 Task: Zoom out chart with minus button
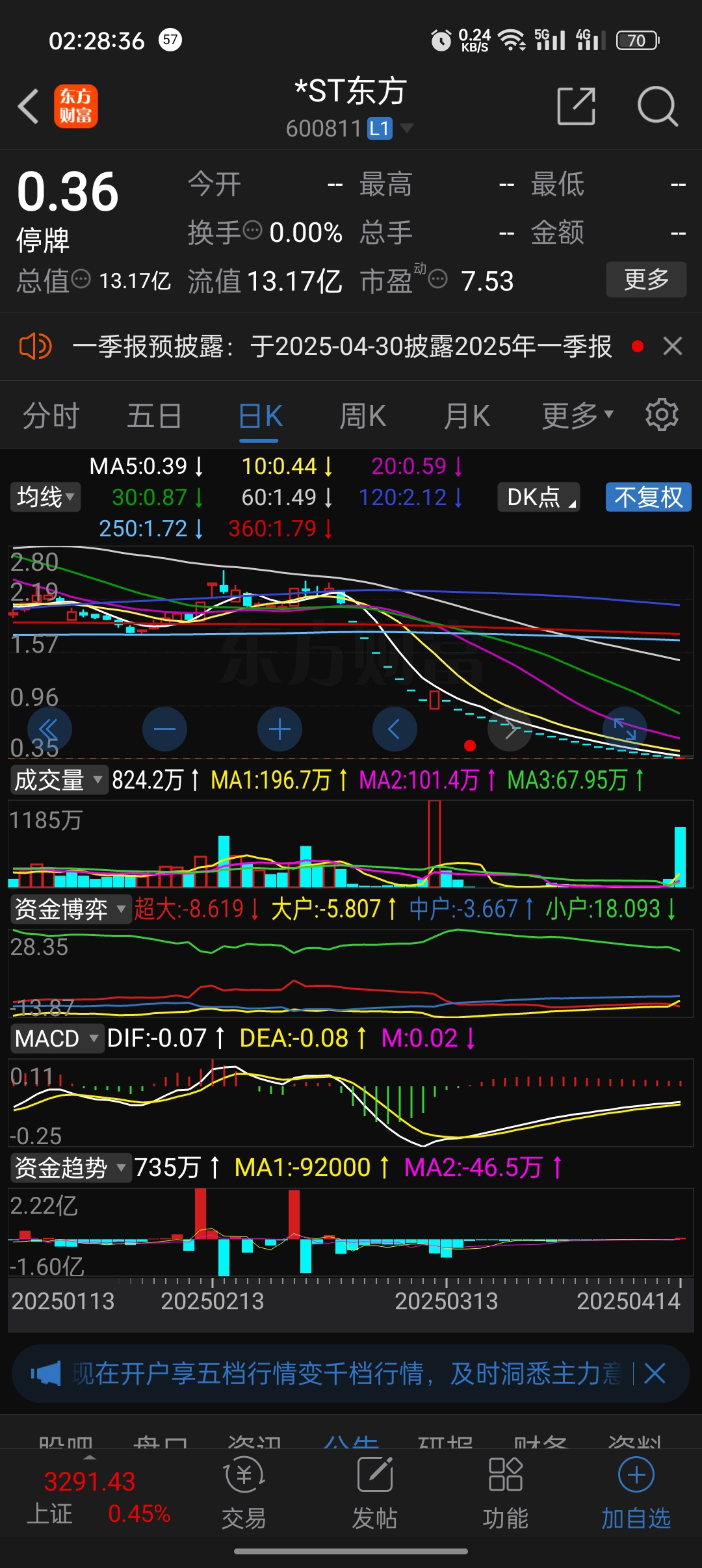[x=164, y=729]
